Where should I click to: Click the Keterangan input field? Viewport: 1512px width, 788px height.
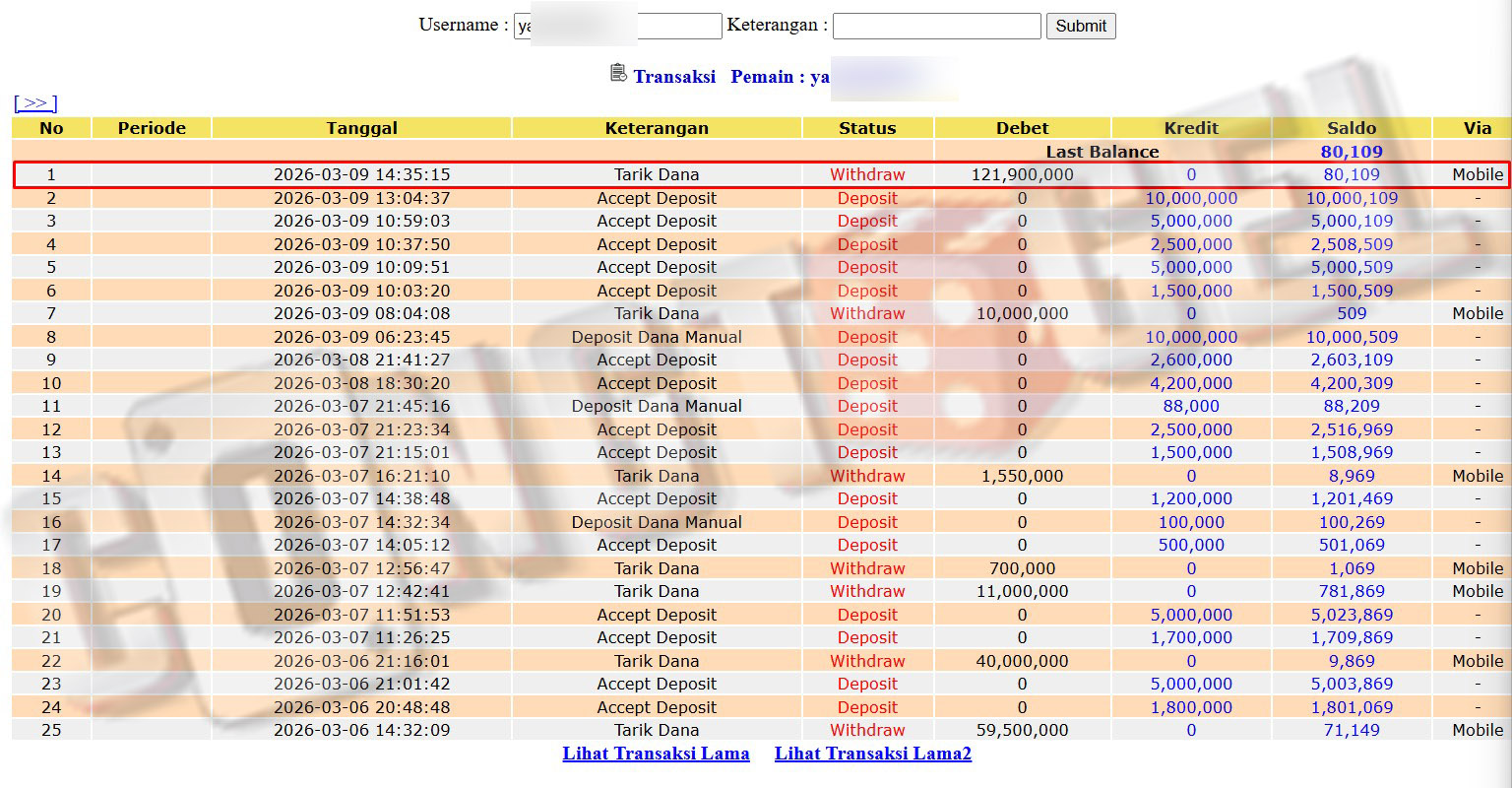click(936, 27)
